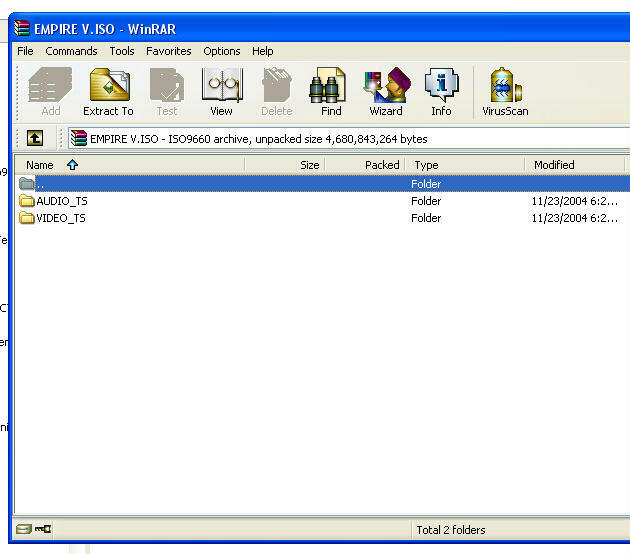Click the modified date of AUDIO_TS
This screenshot has width=630, height=554.
click(x=575, y=201)
